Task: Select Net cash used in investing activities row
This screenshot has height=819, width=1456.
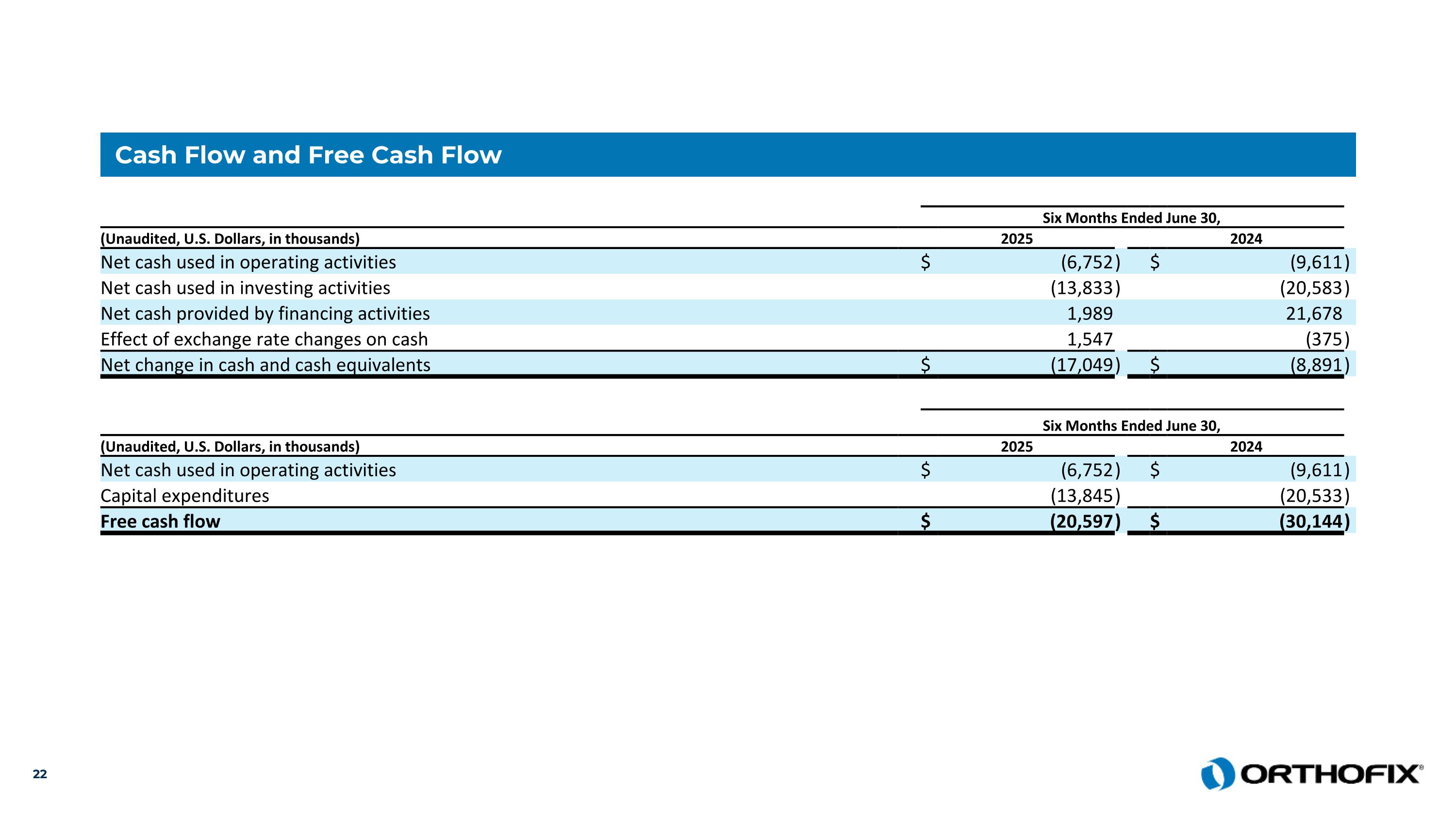Action: [245, 288]
